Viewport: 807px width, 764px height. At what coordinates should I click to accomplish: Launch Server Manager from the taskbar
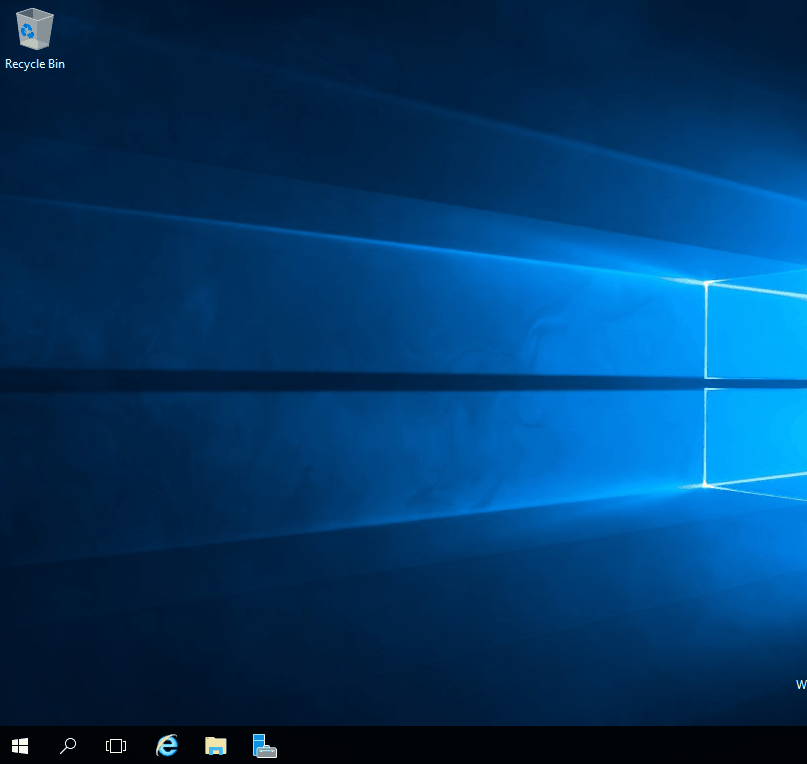coord(264,745)
